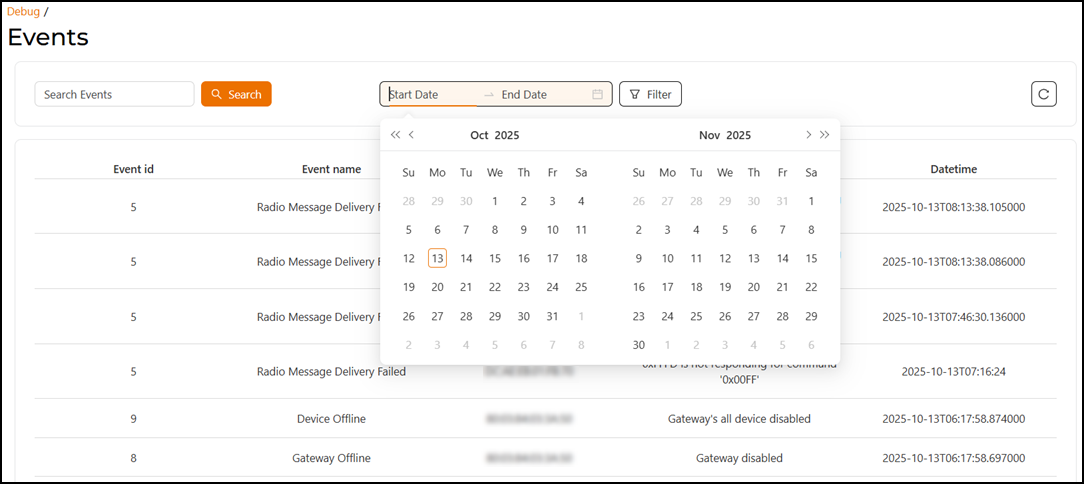1084x484 pixels.
Task: Select greyed September 28 in Oct calendar
Action: click(x=409, y=201)
